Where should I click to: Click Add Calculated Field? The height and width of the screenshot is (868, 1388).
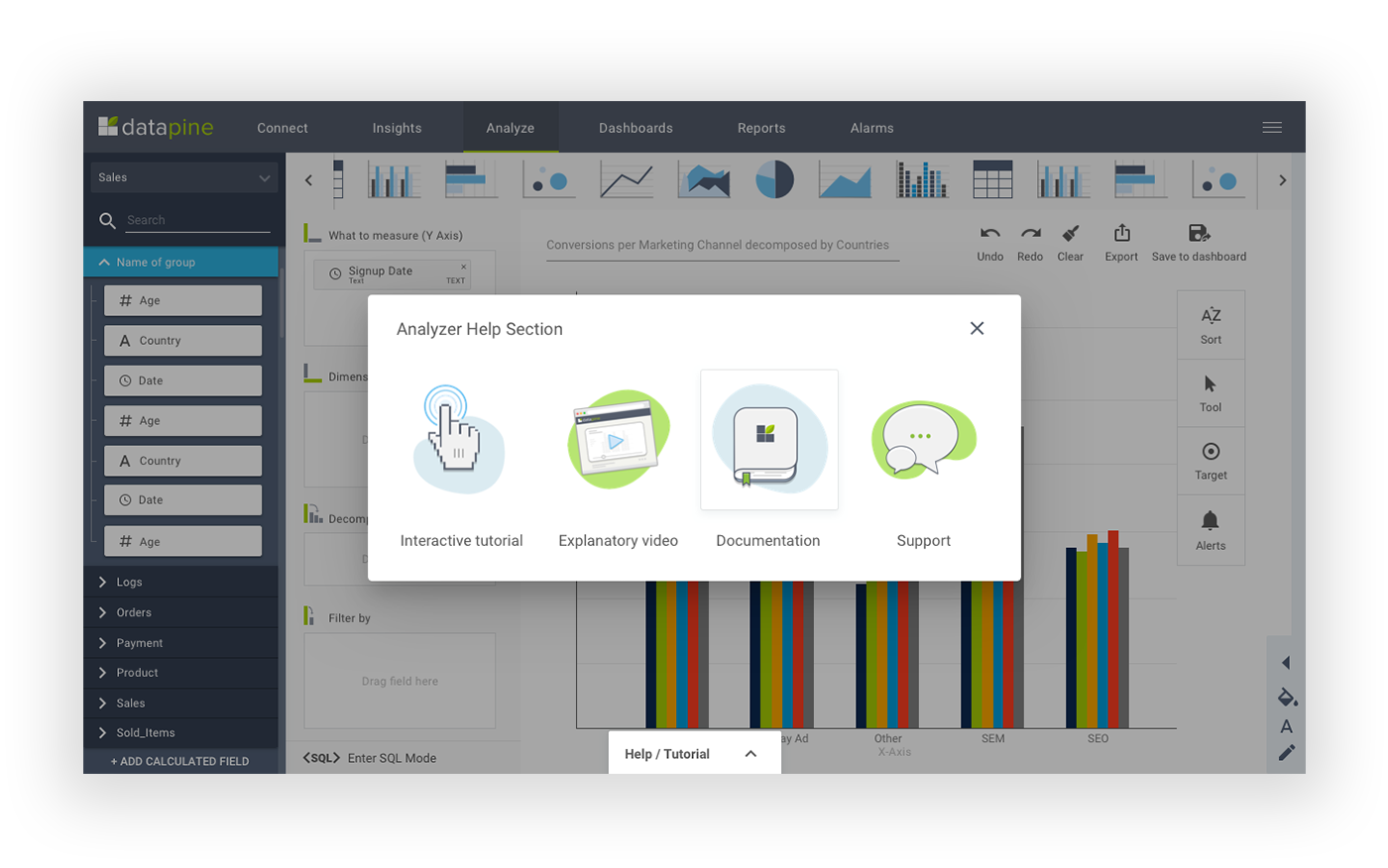180,761
